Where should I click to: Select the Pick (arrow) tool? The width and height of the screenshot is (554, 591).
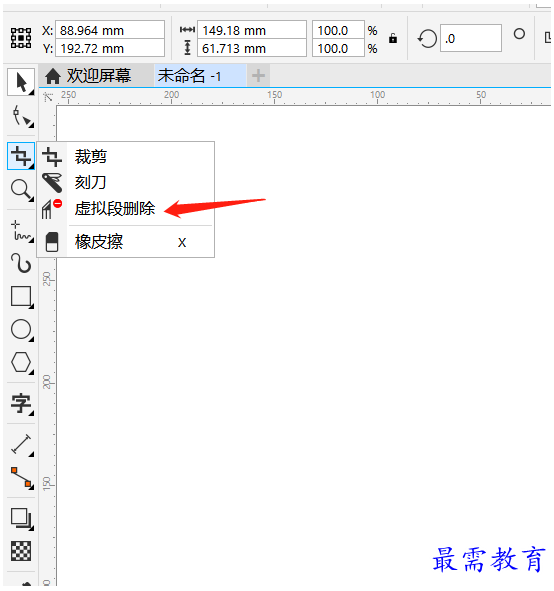(x=21, y=82)
